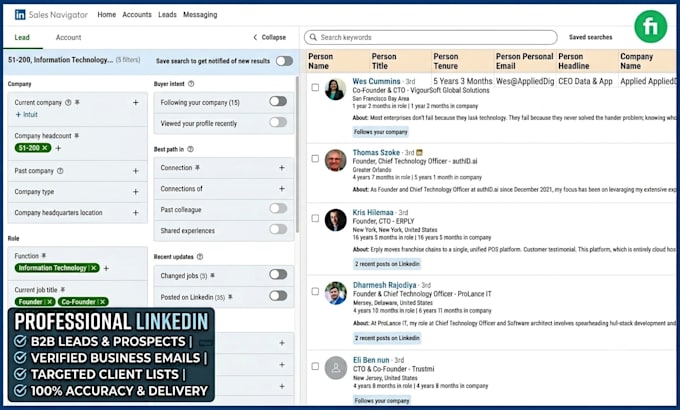This screenshot has width=680, height=410.
Task: Click Thomas Szoke profile photo
Action: pos(336,160)
